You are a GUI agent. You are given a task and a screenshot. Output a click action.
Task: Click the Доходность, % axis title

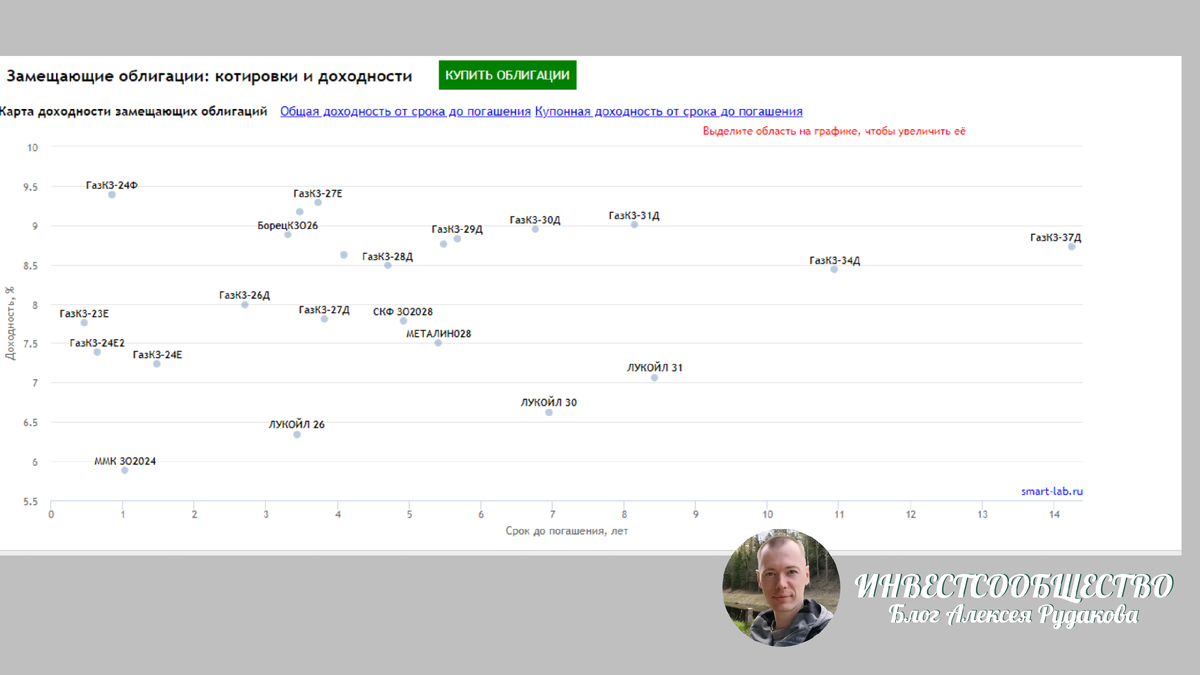pos(10,322)
